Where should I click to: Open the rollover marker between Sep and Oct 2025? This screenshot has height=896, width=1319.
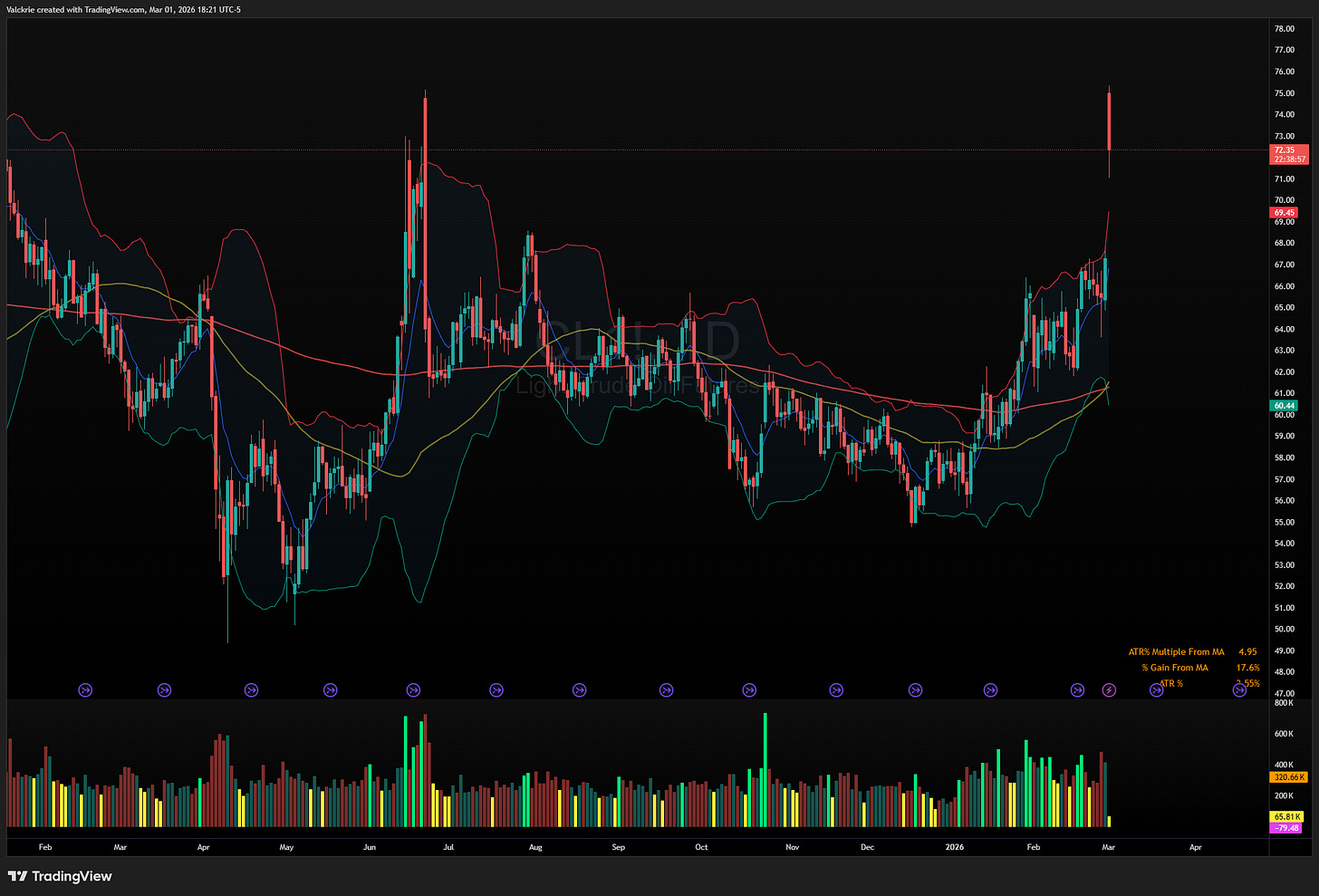tap(666, 690)
